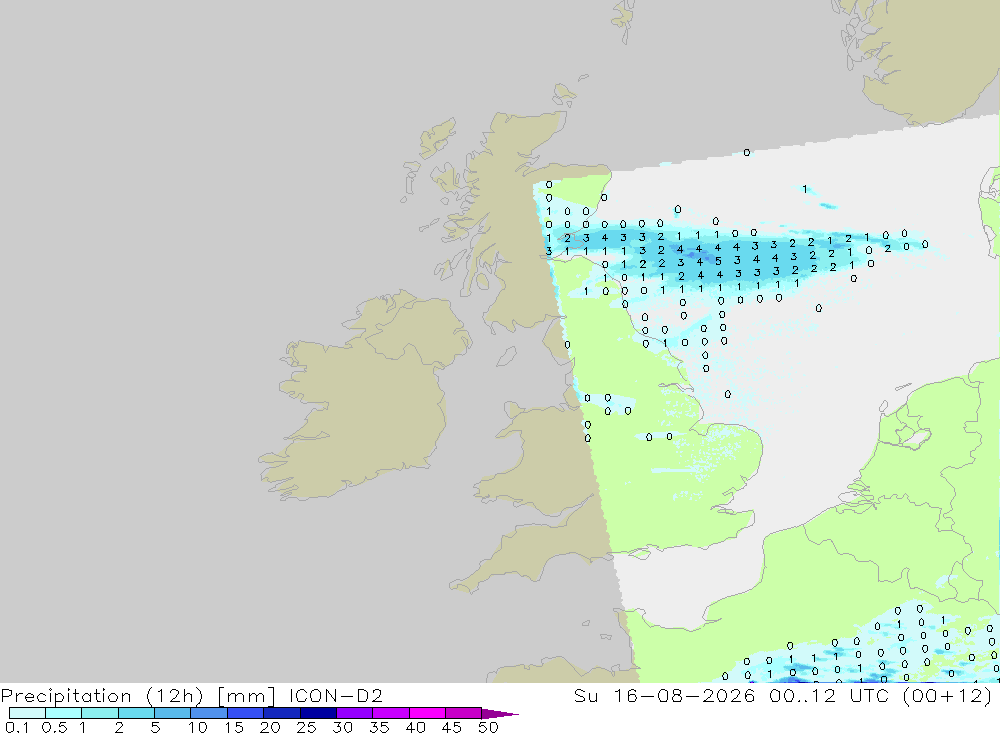
Task: Click the legend arrow tip beyond 50
Action: click(501, 713)
